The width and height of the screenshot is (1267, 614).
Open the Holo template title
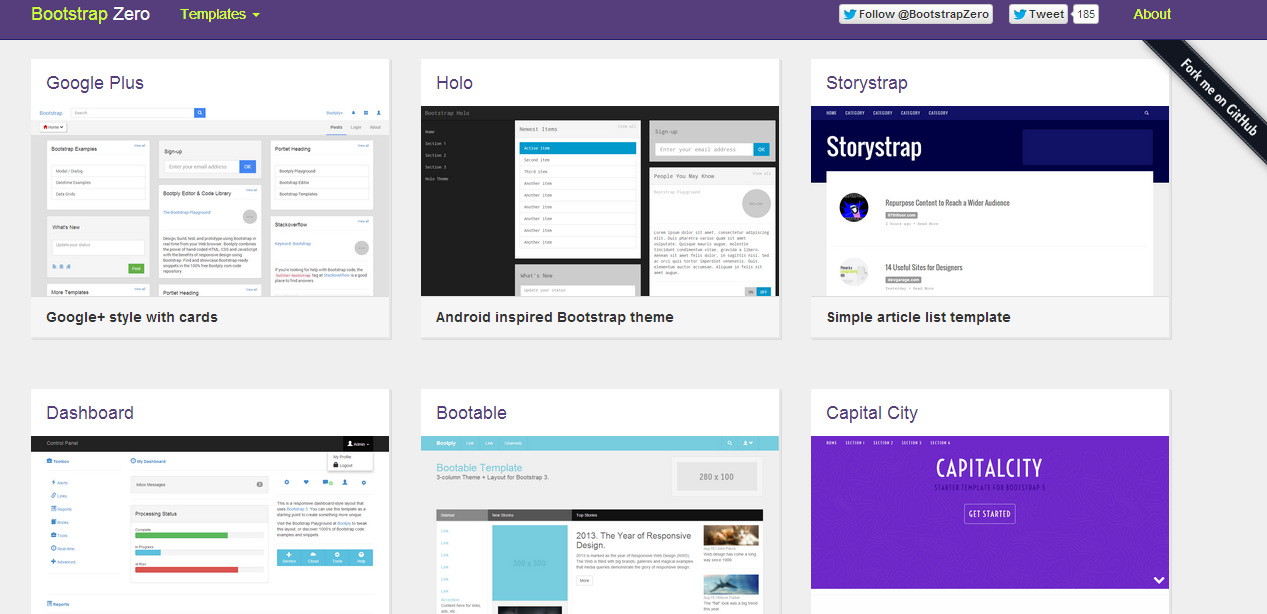tap(454, 83)
